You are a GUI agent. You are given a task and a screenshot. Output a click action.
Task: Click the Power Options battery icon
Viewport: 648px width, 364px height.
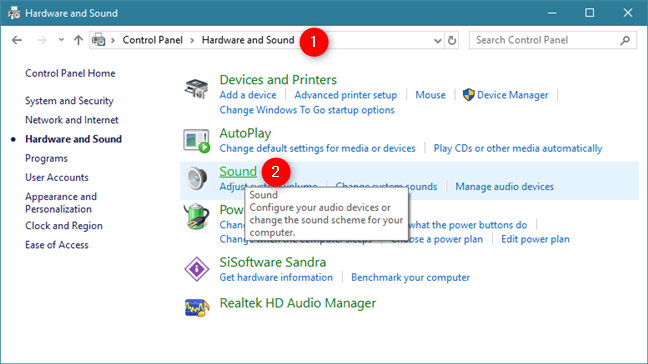coord(196,216)
